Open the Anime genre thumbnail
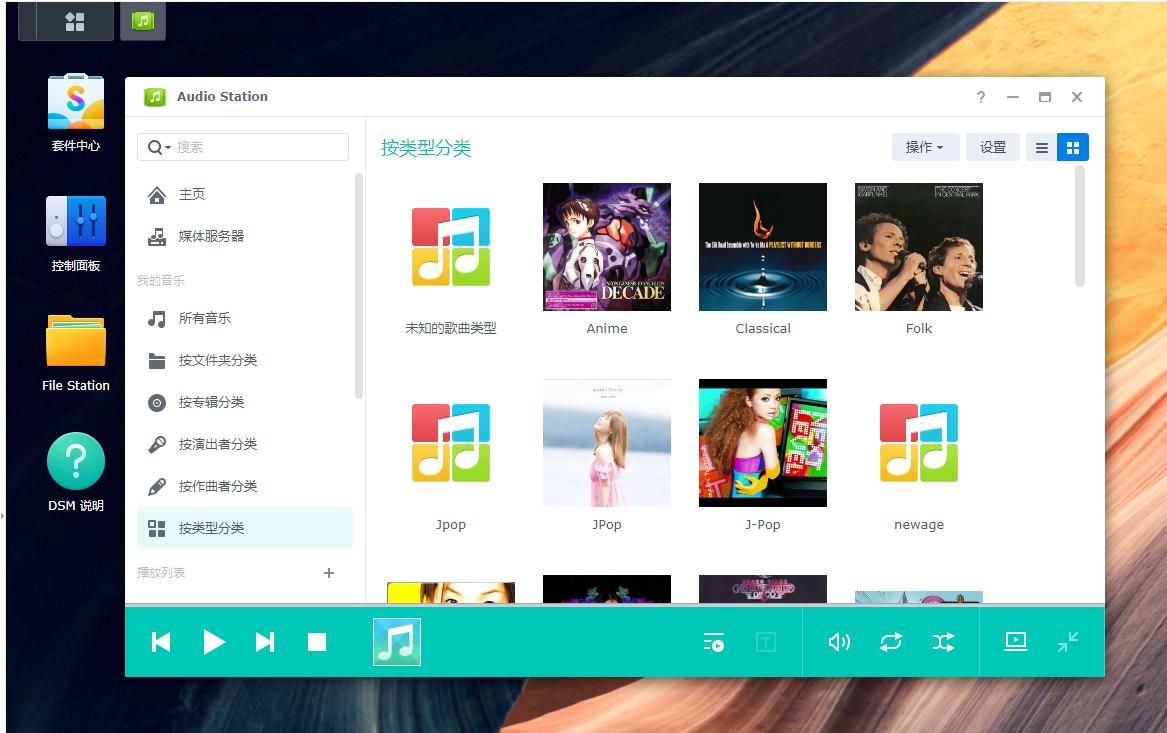 (x=606, y=246)
